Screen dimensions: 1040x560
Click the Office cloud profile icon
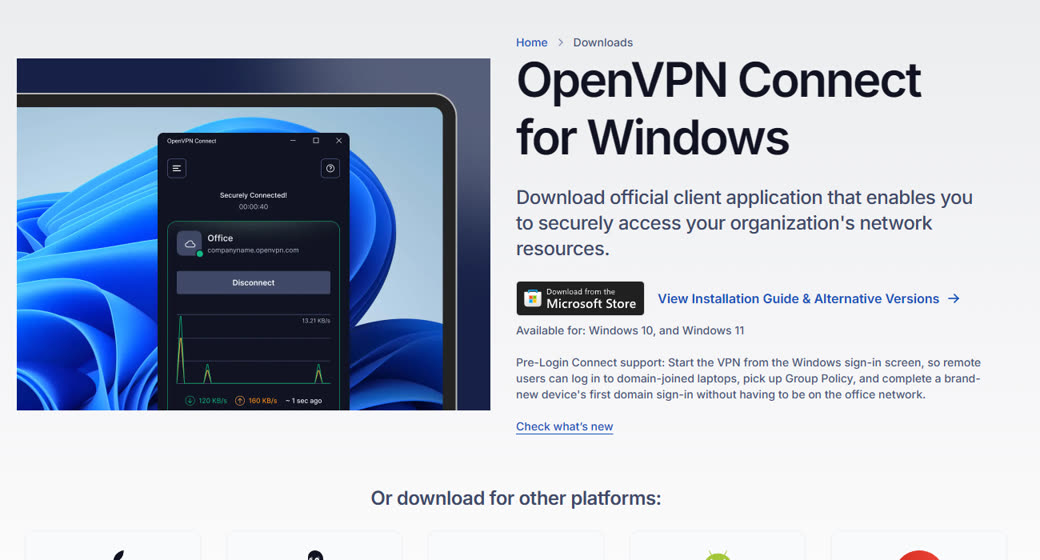coord(190,244)
